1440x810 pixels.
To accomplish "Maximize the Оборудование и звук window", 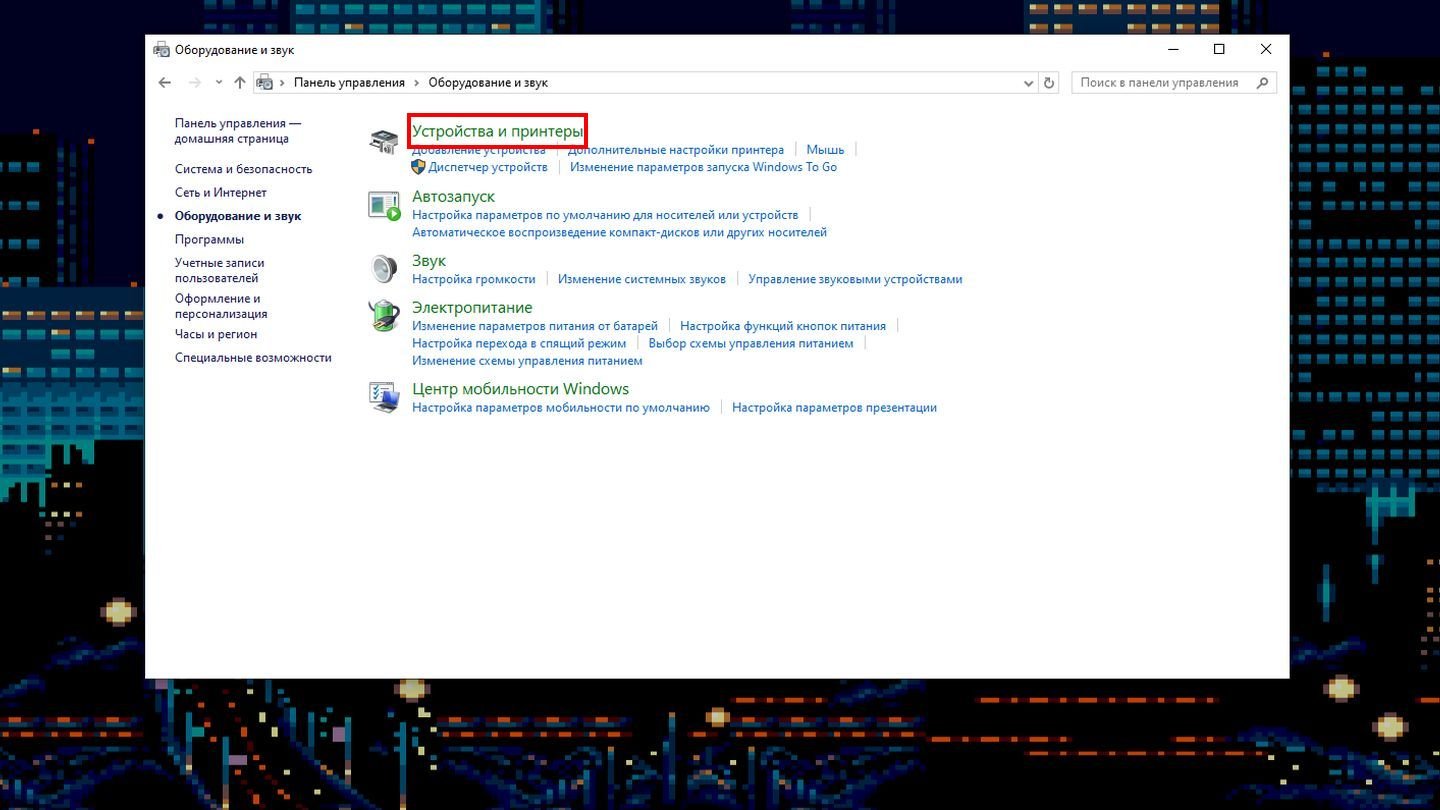I will pyautogui.click(x=1219, y=49).
